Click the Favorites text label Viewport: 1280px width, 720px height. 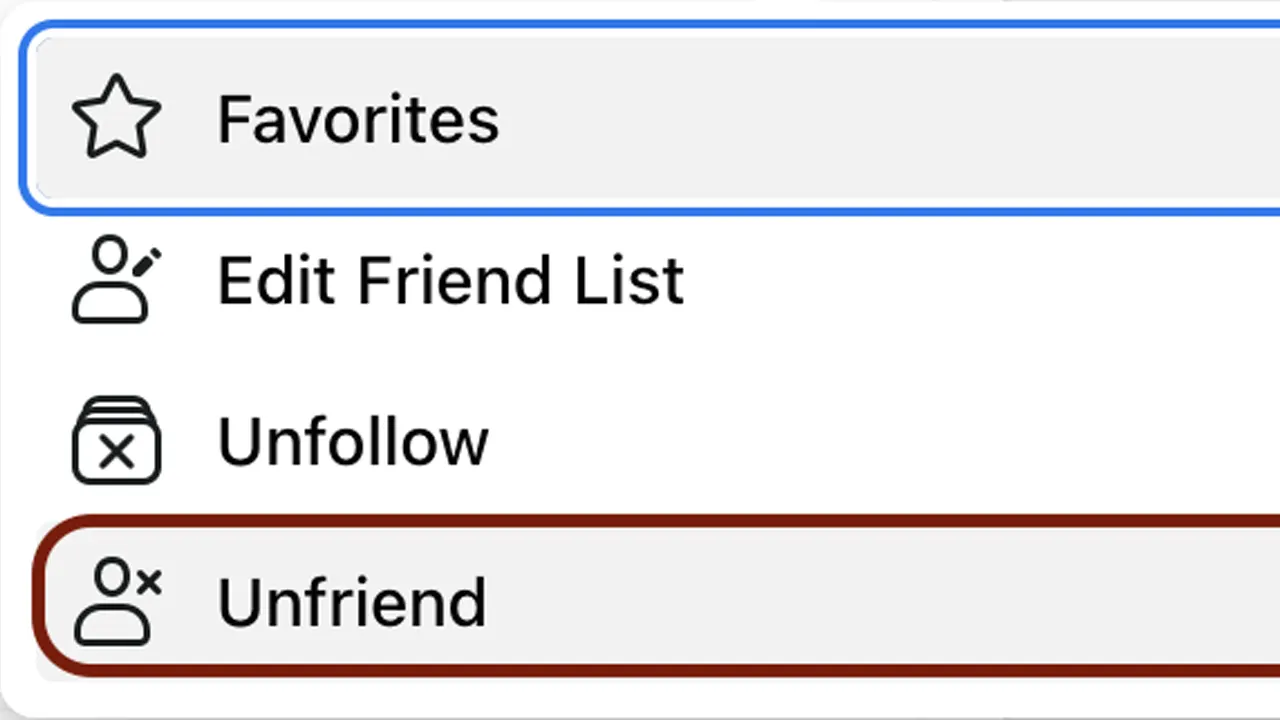click(358, 119)
